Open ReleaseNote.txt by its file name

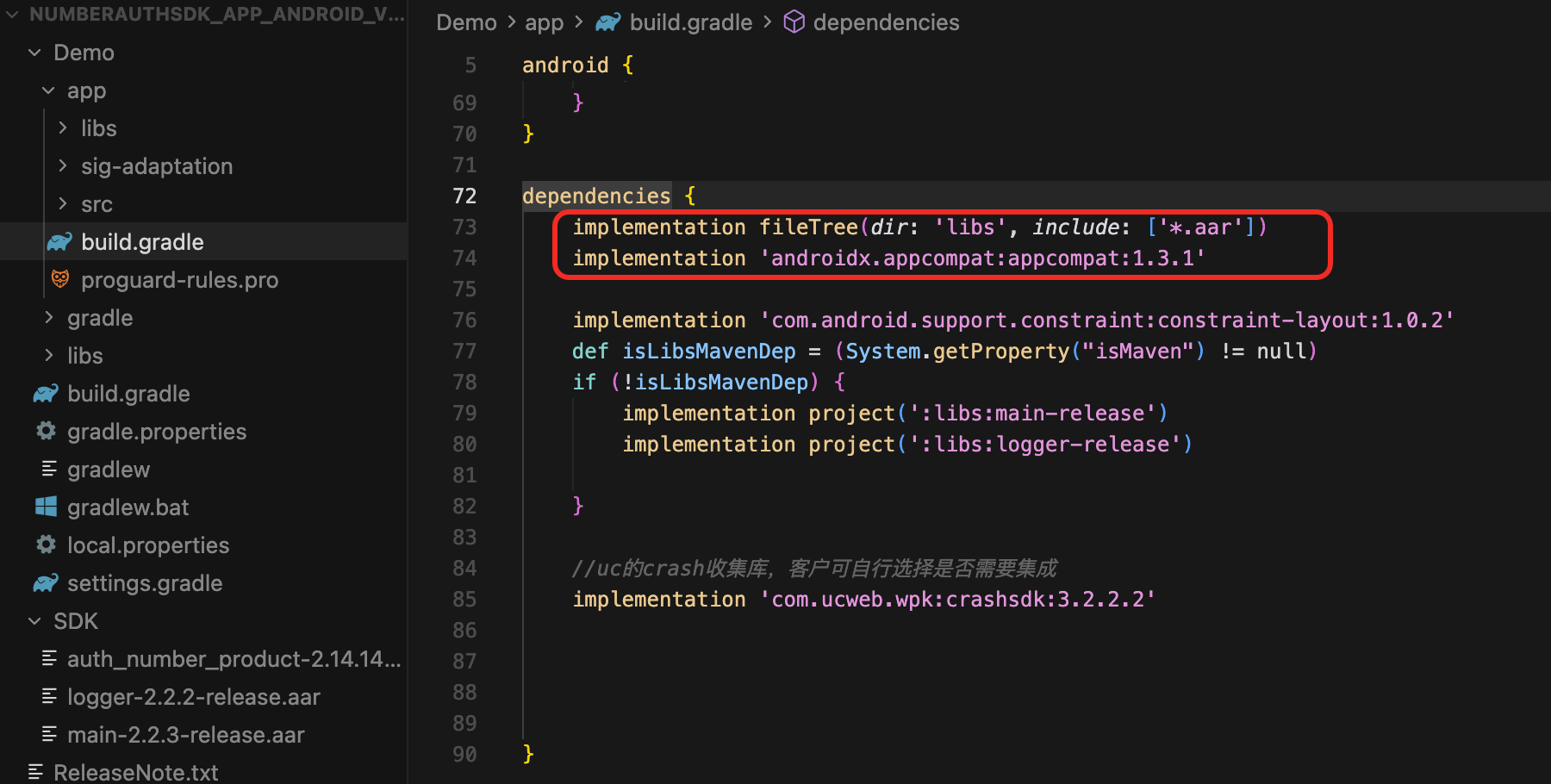[x=136, y=772]
